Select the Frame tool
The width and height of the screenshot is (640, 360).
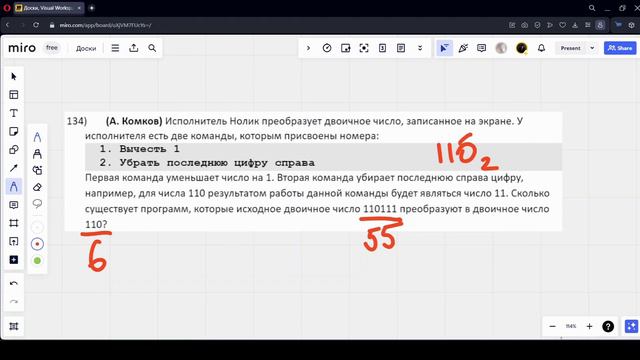tap(14, 223)
